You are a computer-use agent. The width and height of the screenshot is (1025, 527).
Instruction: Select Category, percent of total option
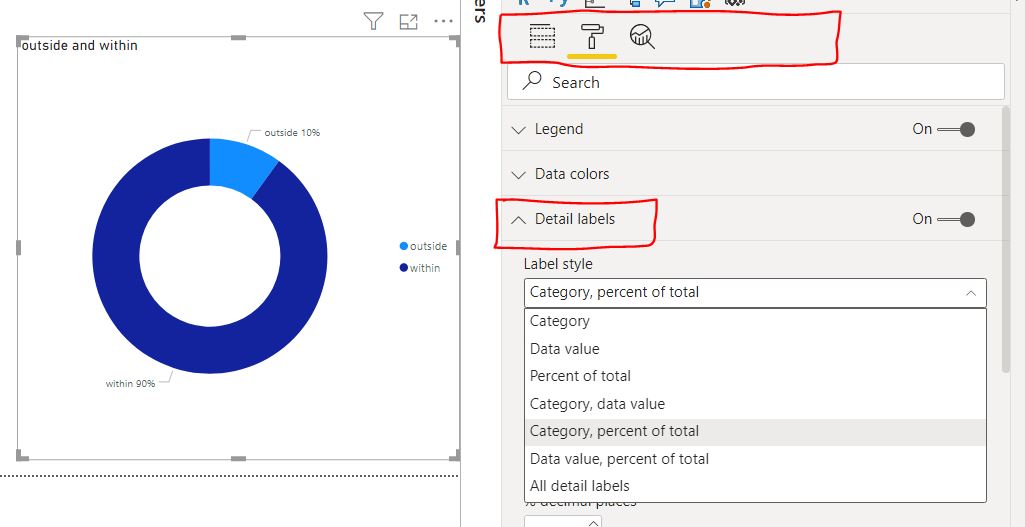point(755,432)
